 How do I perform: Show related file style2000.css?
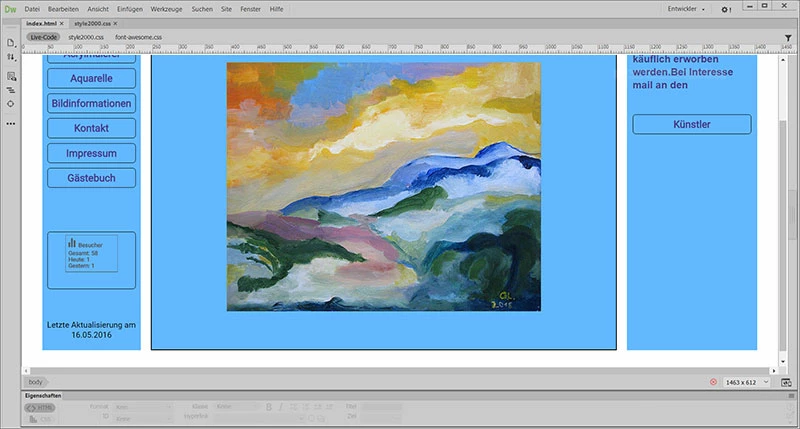(x=86, y=37)
